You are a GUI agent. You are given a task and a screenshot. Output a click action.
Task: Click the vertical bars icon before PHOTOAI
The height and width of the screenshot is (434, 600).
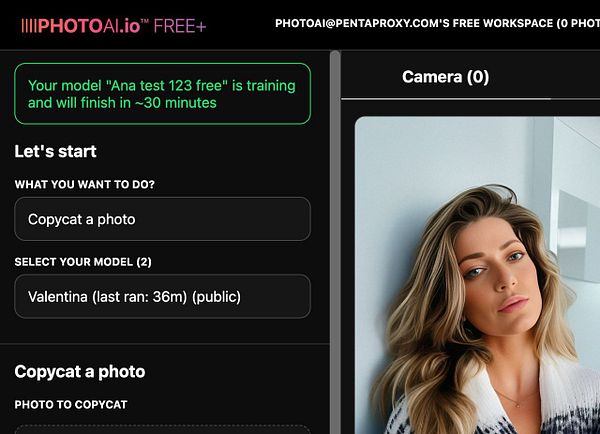pyautogui.click(x=29, y=26)
